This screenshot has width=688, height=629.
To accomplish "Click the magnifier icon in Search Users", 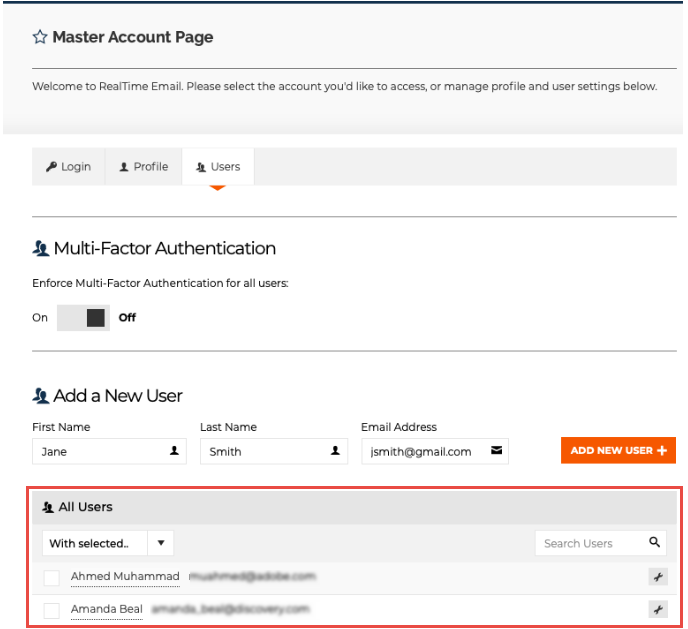I will tap(655, 543).
